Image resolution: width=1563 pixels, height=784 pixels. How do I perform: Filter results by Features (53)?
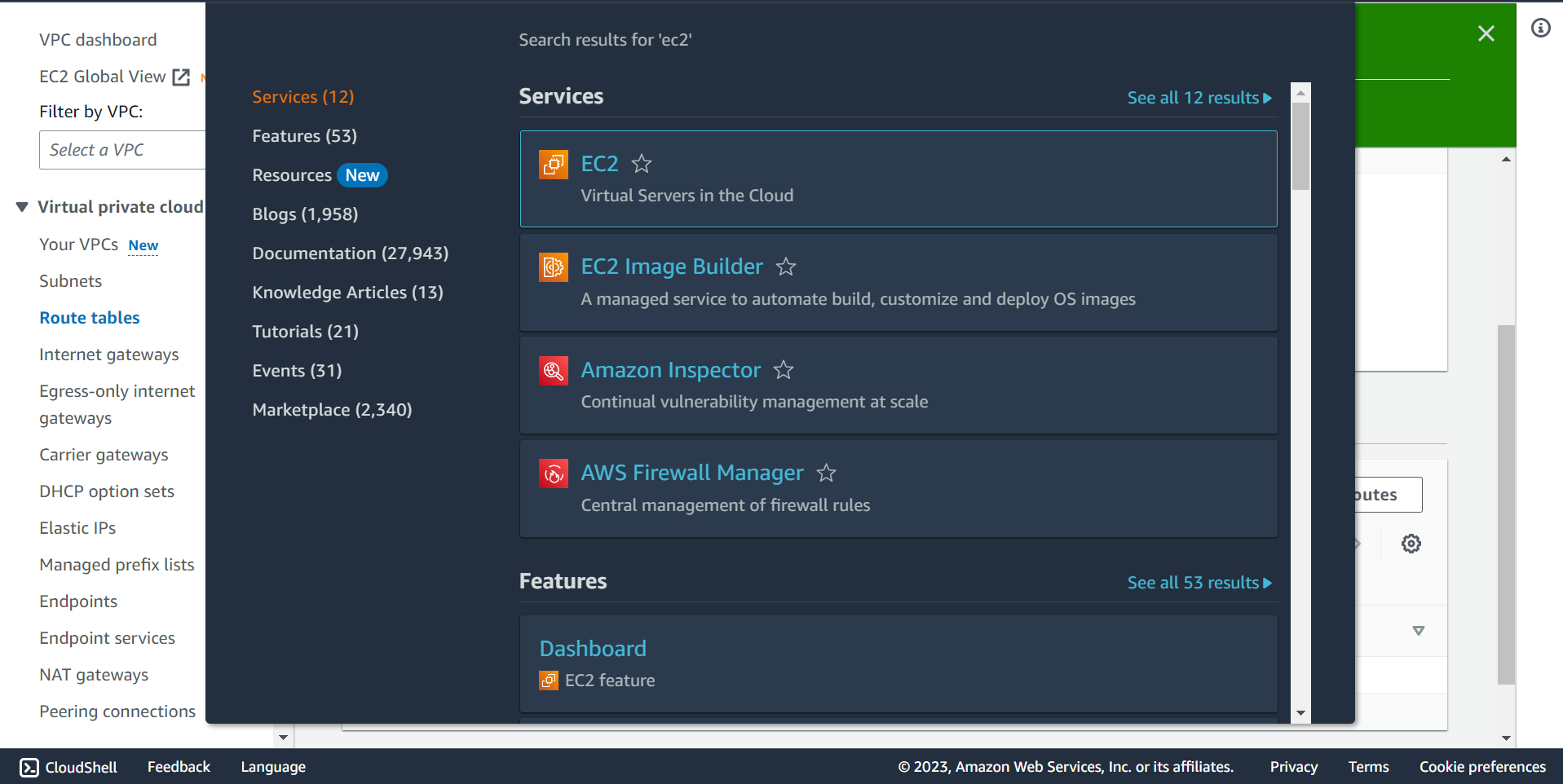coord(305,136)
